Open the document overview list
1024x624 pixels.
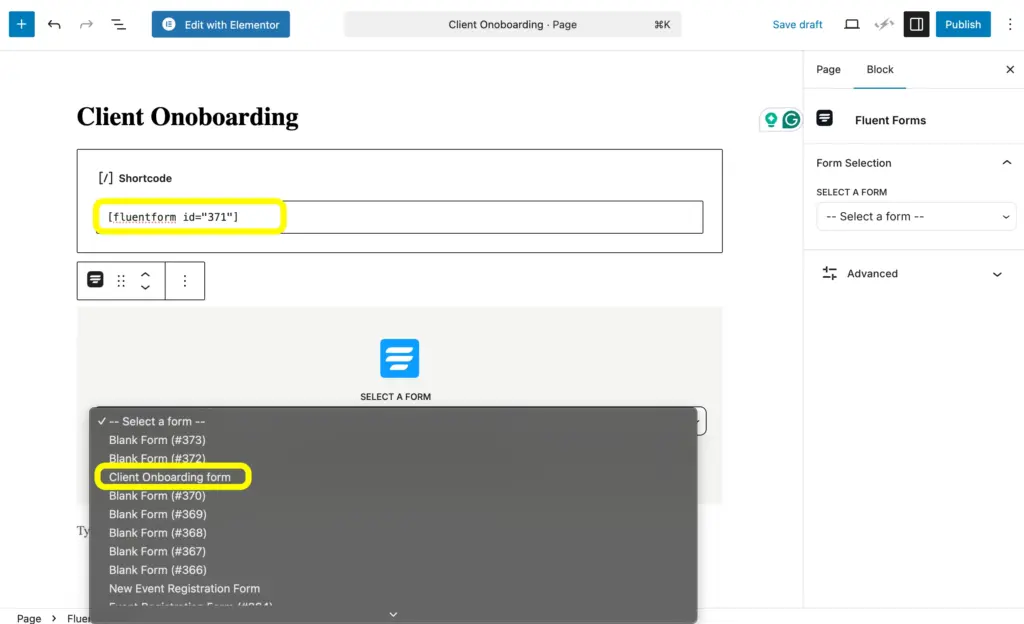[118, 24]
